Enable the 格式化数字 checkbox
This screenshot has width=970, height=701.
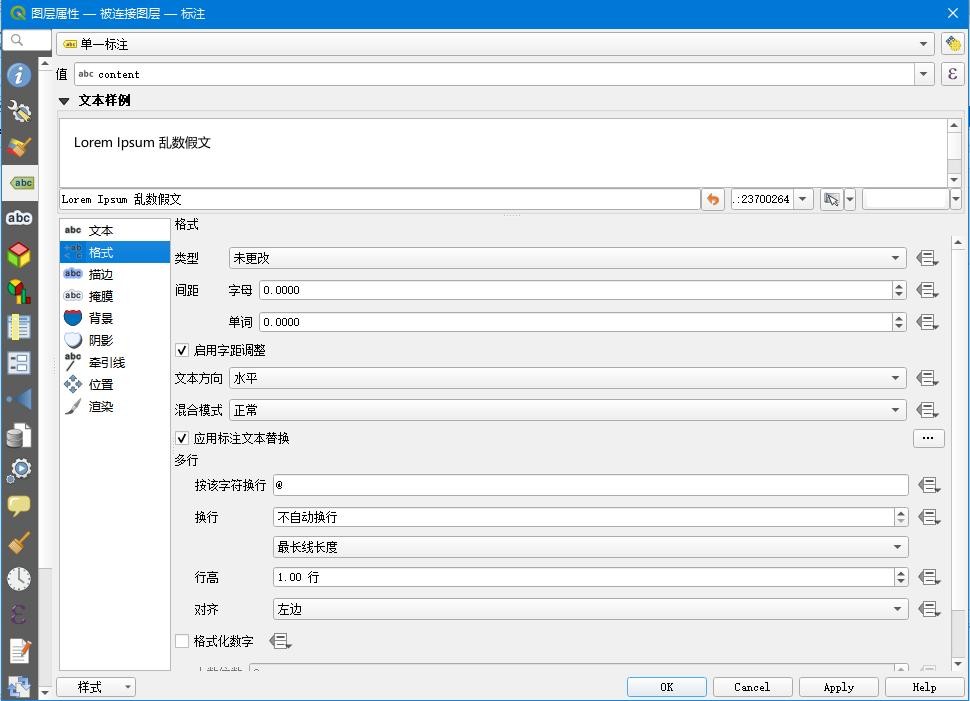182,641
